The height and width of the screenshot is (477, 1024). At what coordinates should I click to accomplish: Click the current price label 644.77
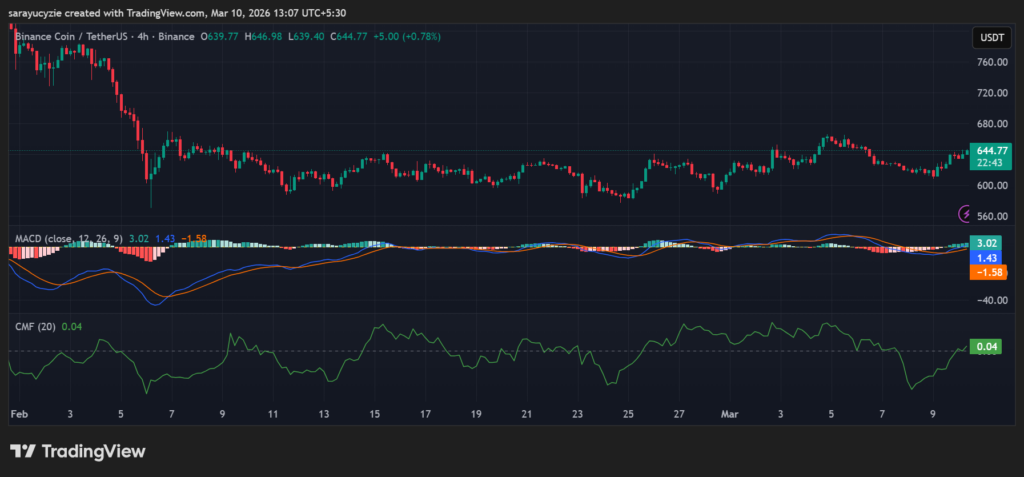(993, 150)
